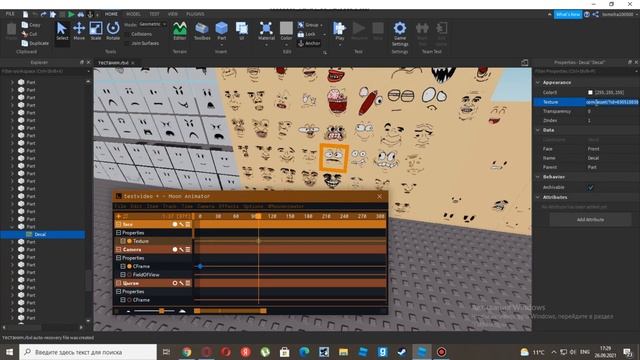The width and height of the screenshot is (640, 360).
Task: Activate the Move tool
Action: [x=79, y=31]
